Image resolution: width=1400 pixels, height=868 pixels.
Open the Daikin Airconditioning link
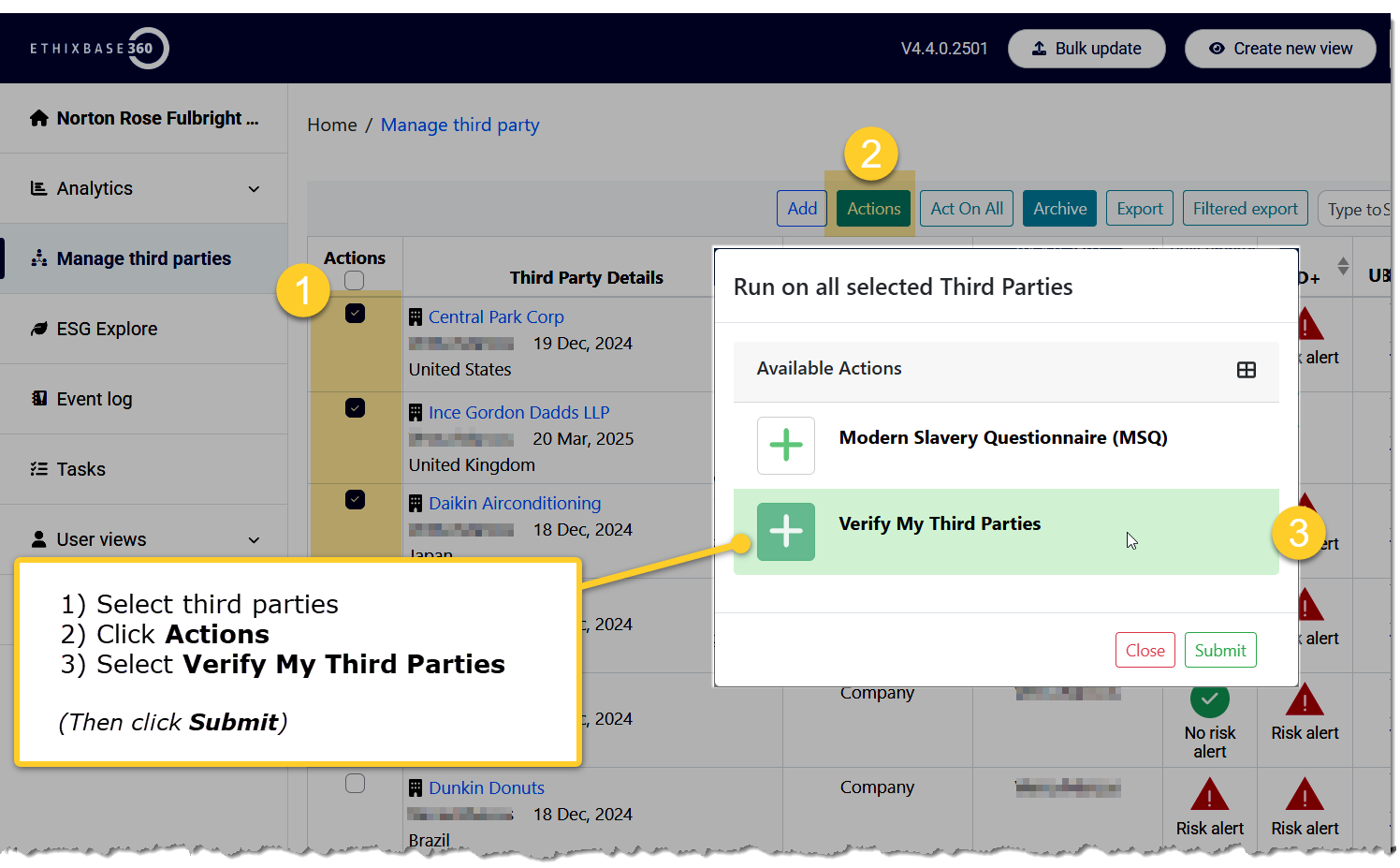pos(515,504)
